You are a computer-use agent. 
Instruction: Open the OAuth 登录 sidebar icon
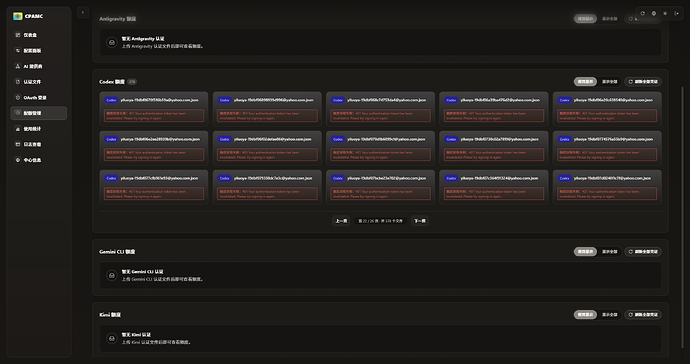18,97
